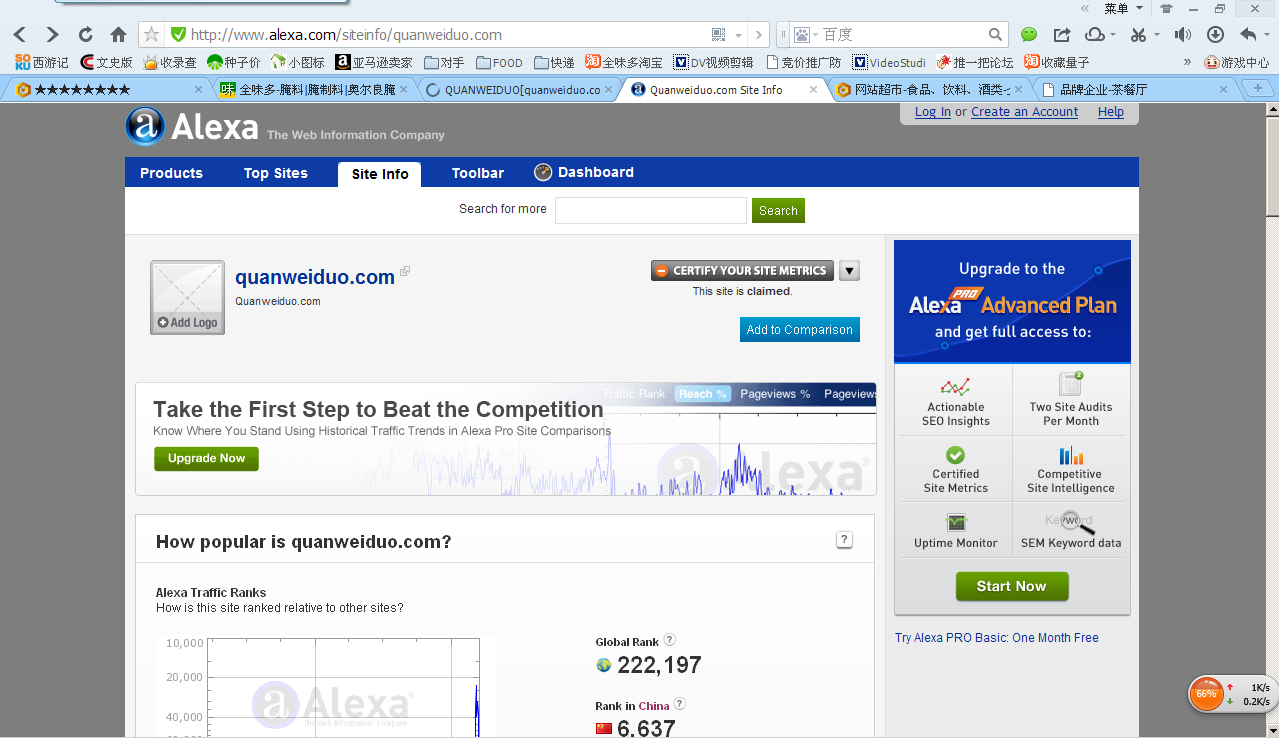The height and width of the screenshot is (738, 1279).
Task: Open the external link icon beside quanweiduo.com
Action: click(x=405, y=272)
